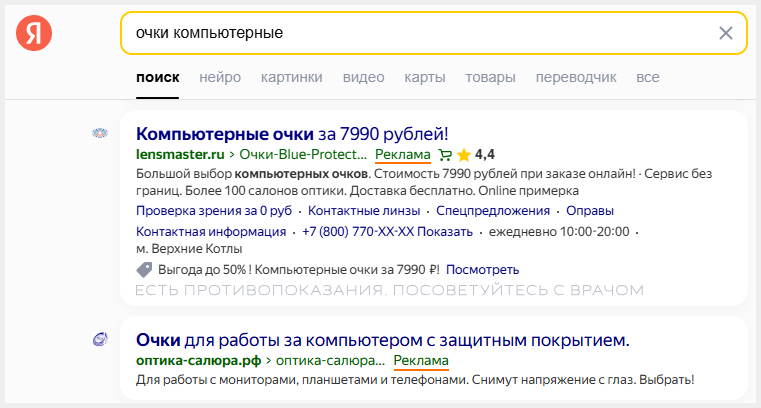Open the 'Оправы' sitelink
The height and width of the screenshot is (408, 761).
tap(590, 211)
